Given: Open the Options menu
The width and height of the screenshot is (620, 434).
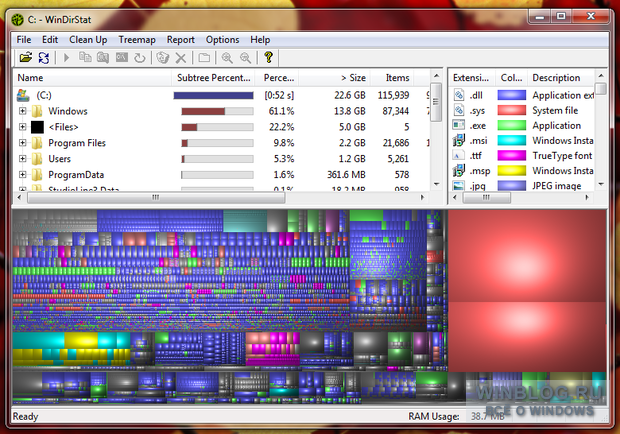Looking at the screenshot, I should 222,40.
